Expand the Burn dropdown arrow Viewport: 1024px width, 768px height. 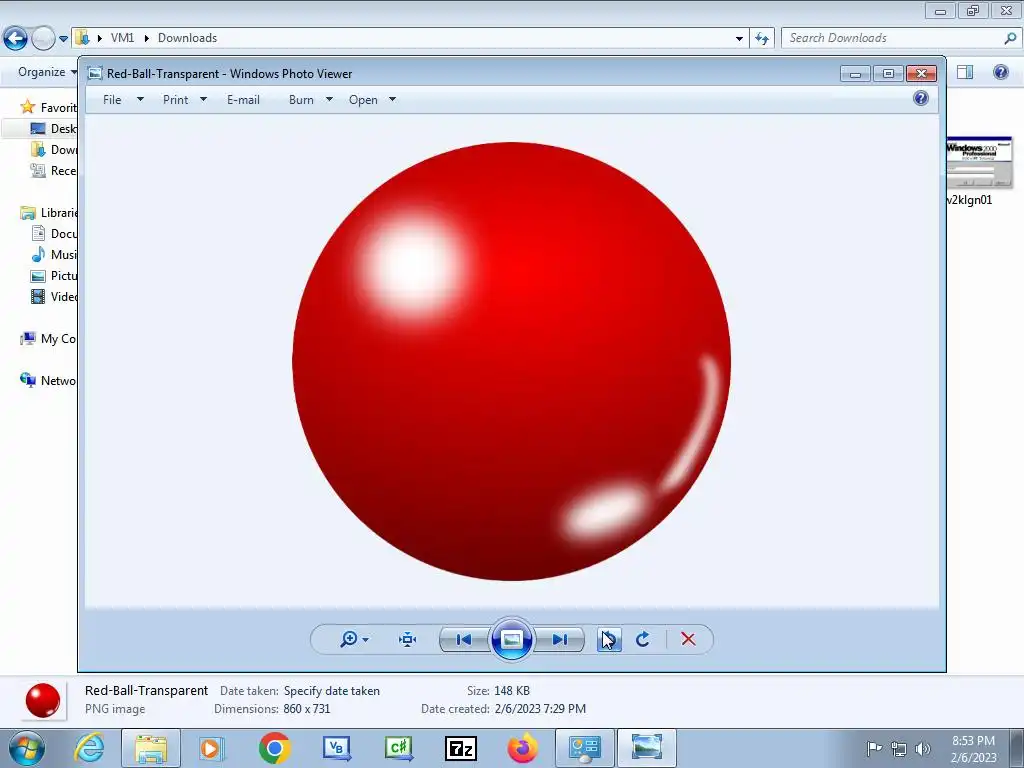(x=329, y=100)
